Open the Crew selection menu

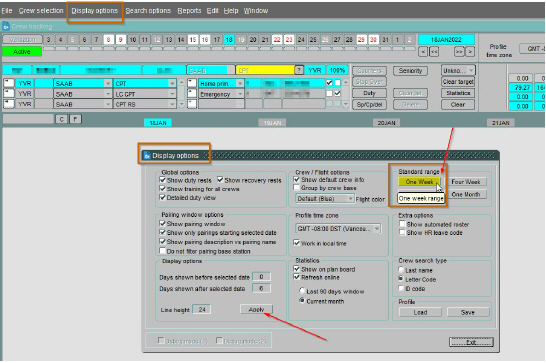41,11
